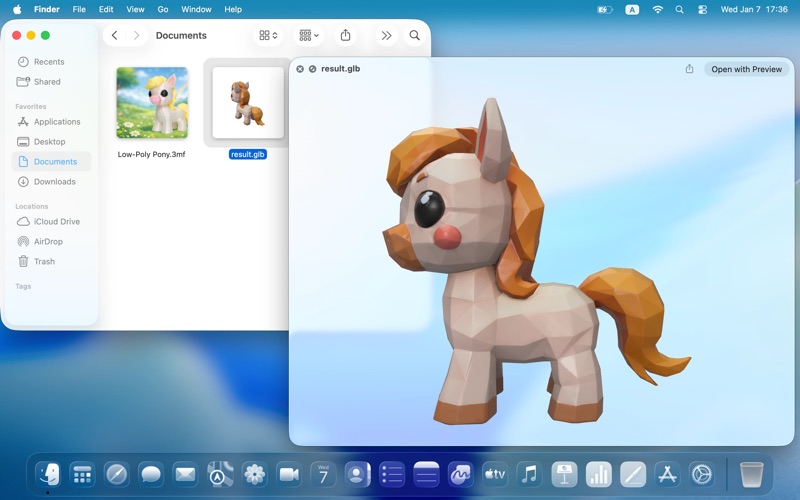Open the Go menu
The height and width of the screenshot is (500, 800).
(163, 9)
